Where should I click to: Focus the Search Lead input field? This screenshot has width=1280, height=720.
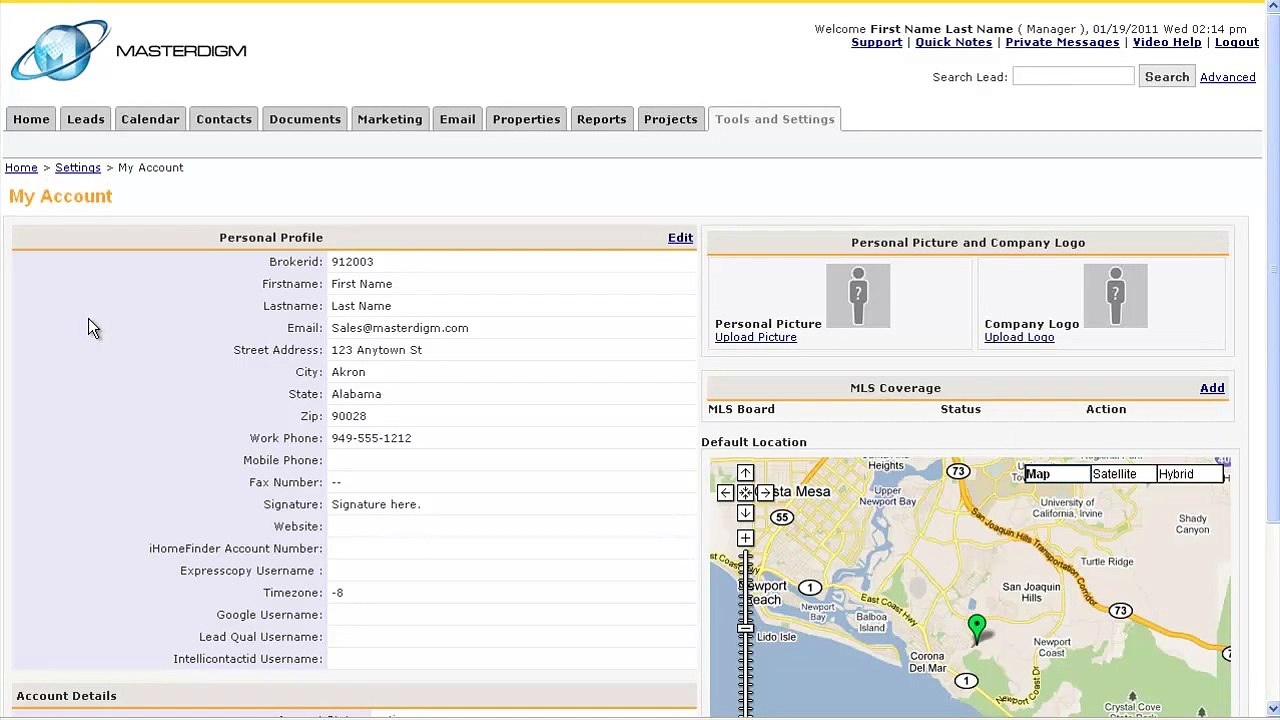[x=1073, y=76]
